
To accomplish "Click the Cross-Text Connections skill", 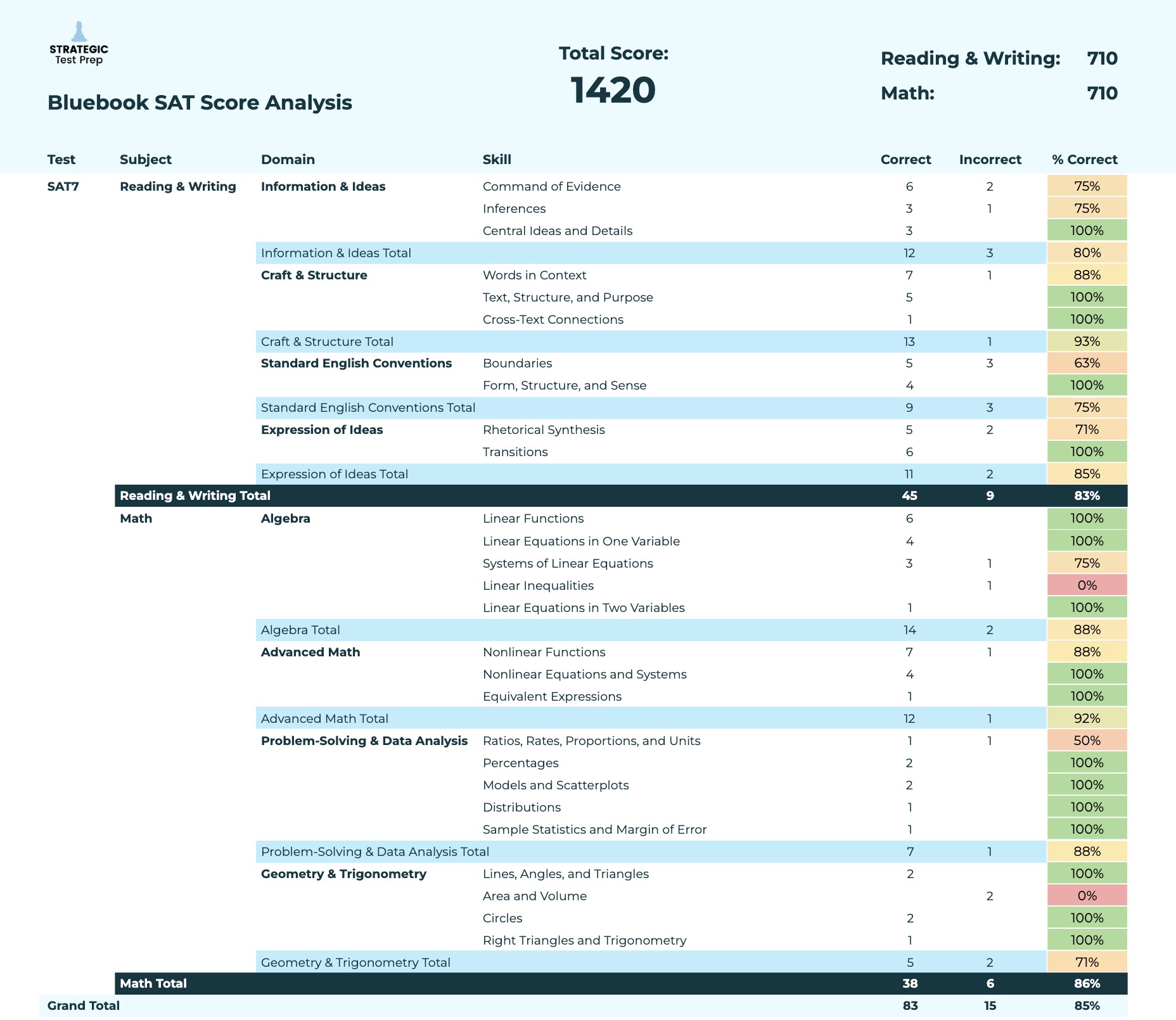I will pos(553,319).
